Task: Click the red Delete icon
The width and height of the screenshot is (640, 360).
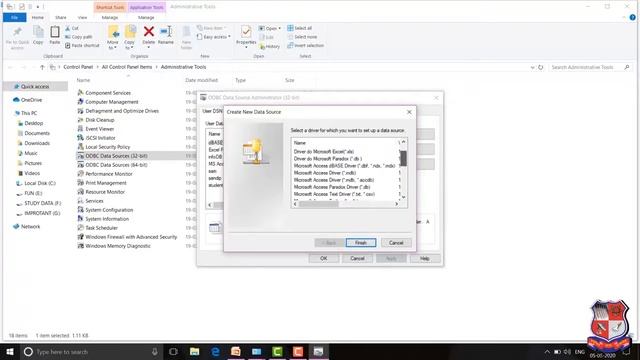Action: point(149,32)
